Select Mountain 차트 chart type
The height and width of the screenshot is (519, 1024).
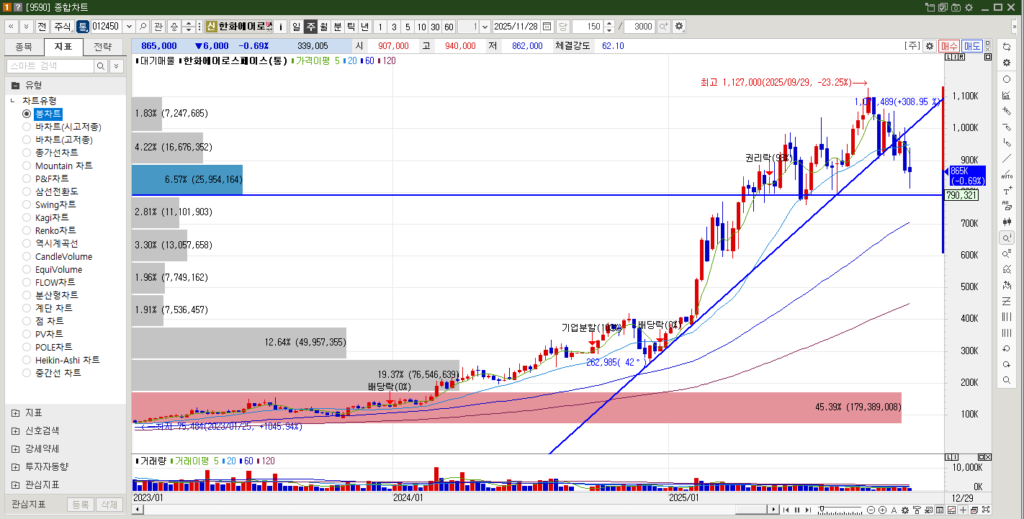63,165
